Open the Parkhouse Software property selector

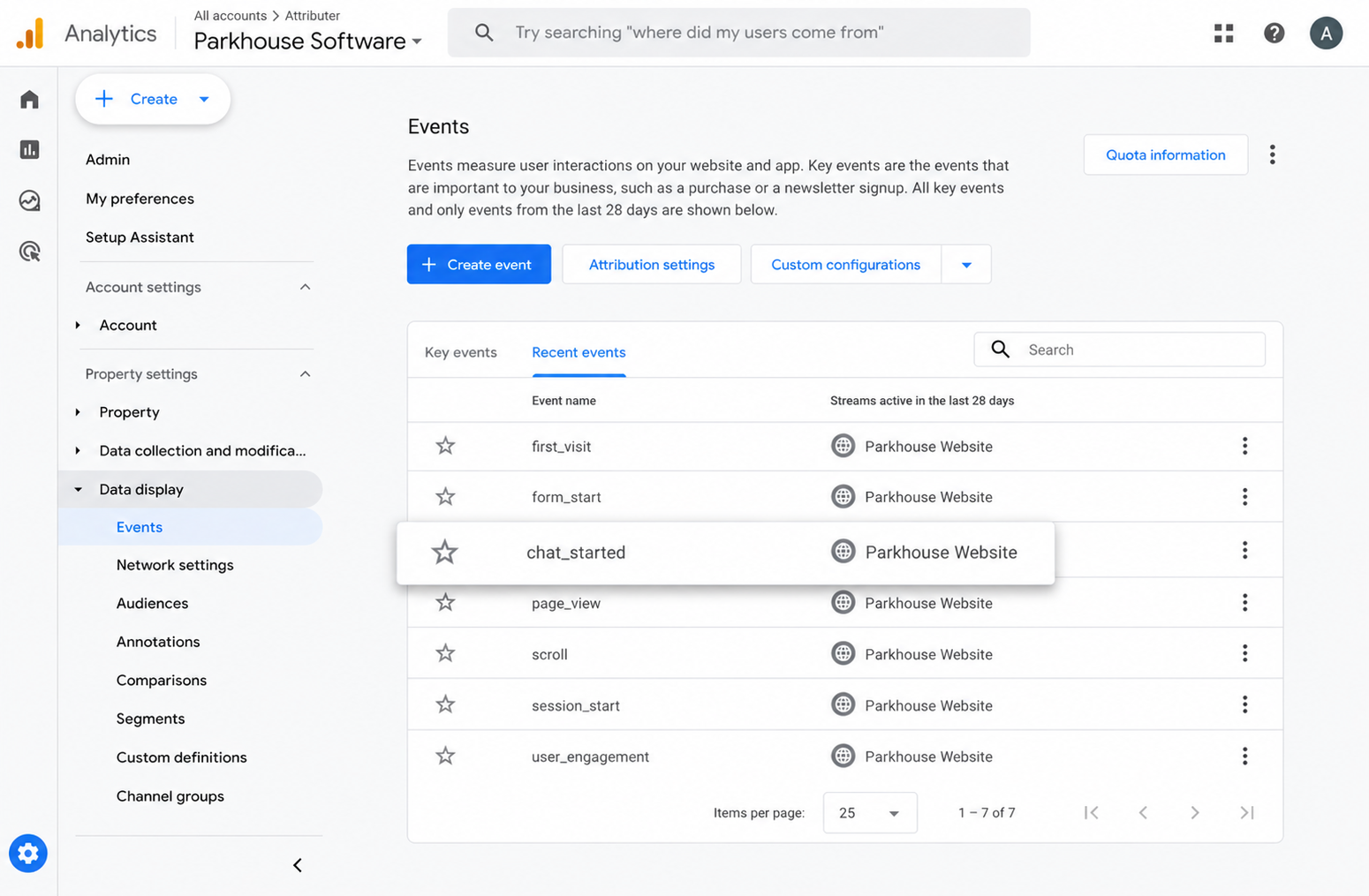click(x=307, y=41)
